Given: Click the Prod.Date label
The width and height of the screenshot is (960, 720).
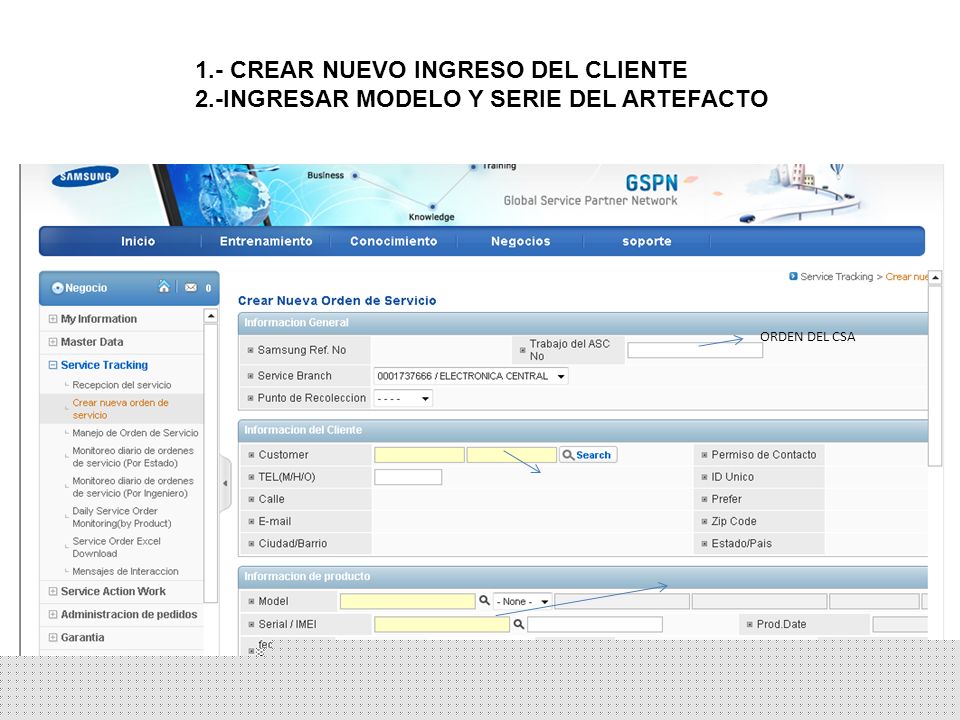Looking at the screenshot, I should [781, 624].
